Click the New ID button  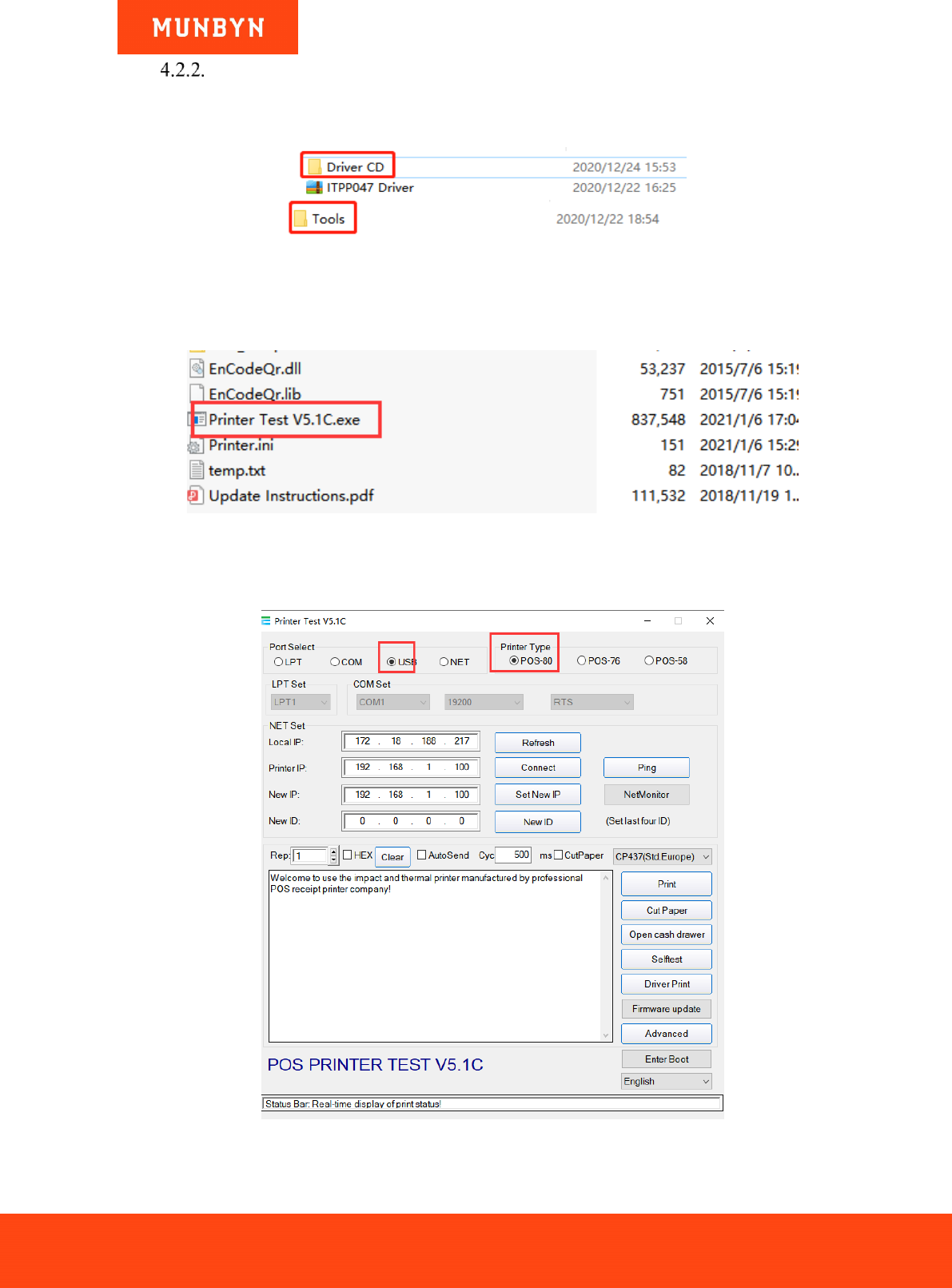[538, 822]
